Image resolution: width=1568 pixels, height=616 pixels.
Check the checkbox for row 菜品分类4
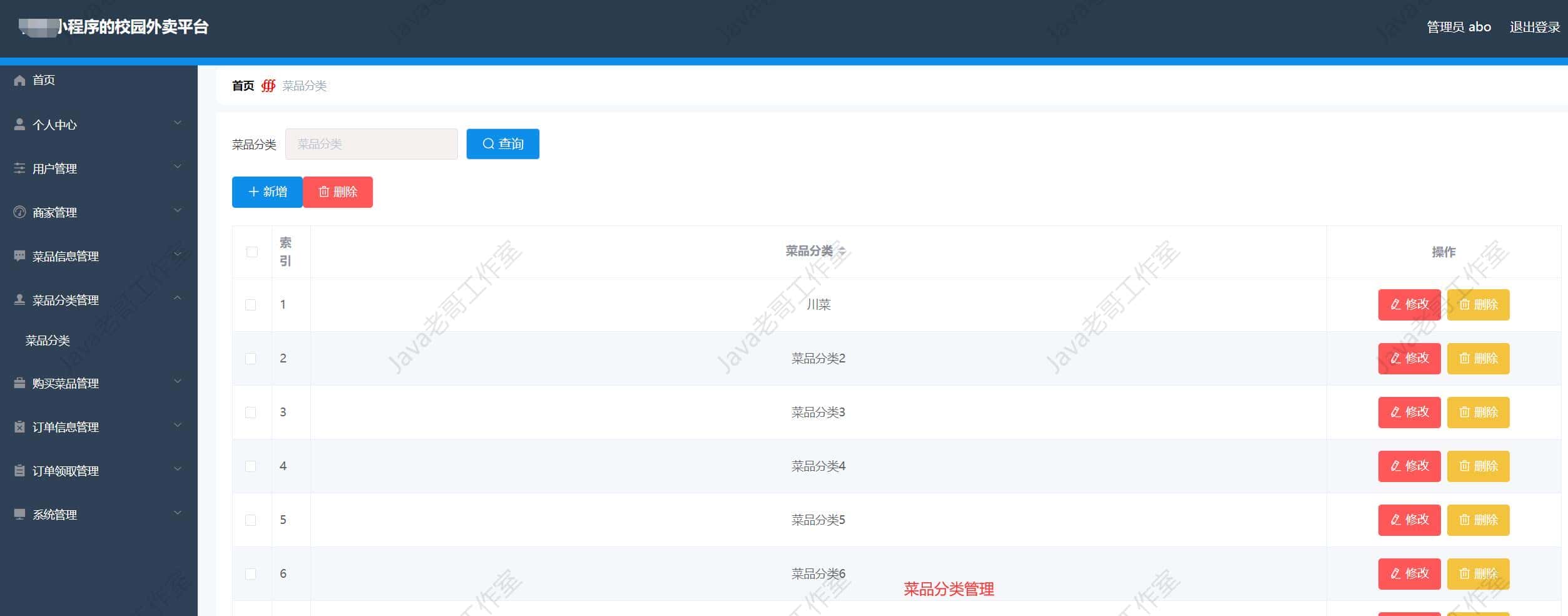click(251, 466)
